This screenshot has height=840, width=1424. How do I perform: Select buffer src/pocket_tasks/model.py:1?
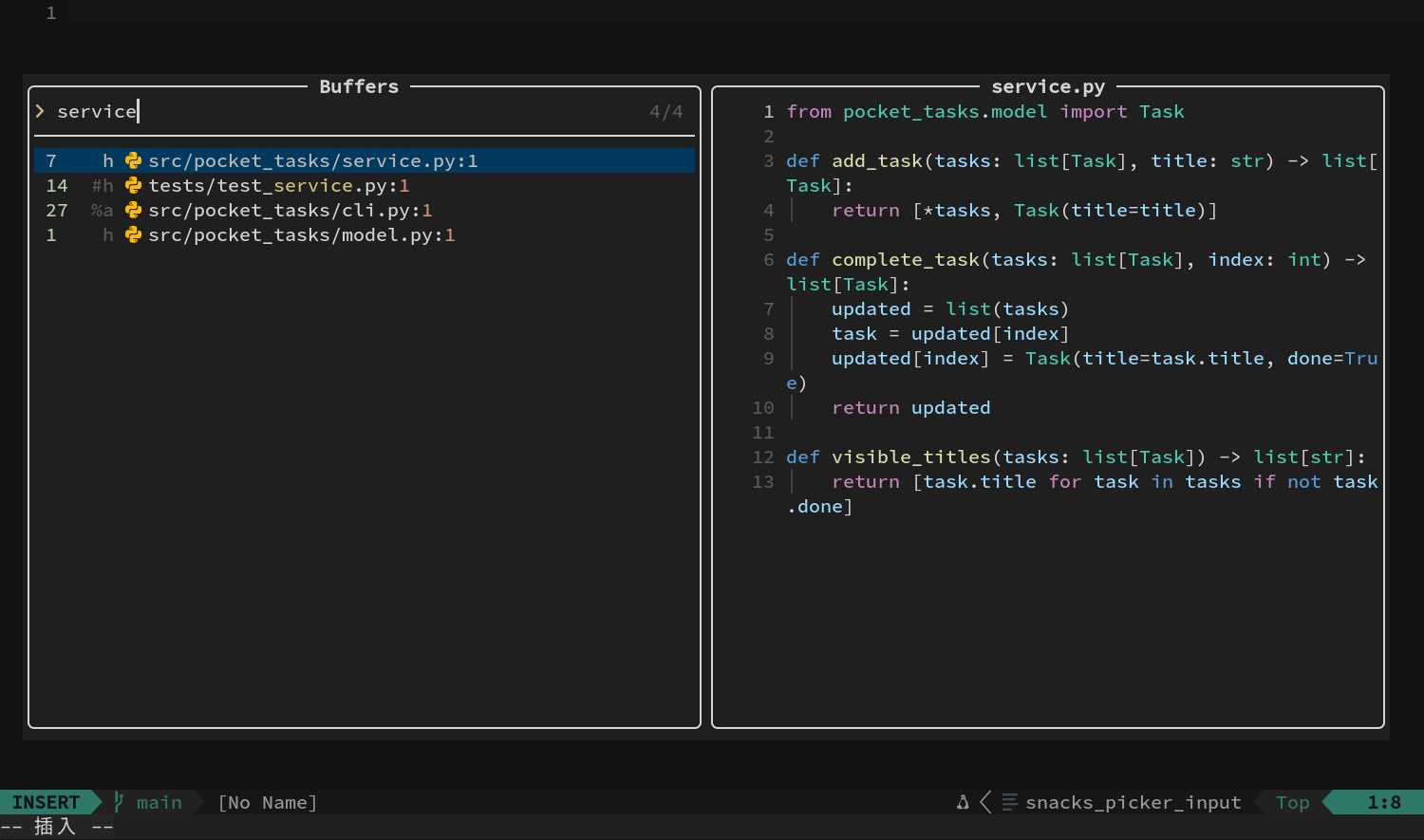click(x=365, y=234)
